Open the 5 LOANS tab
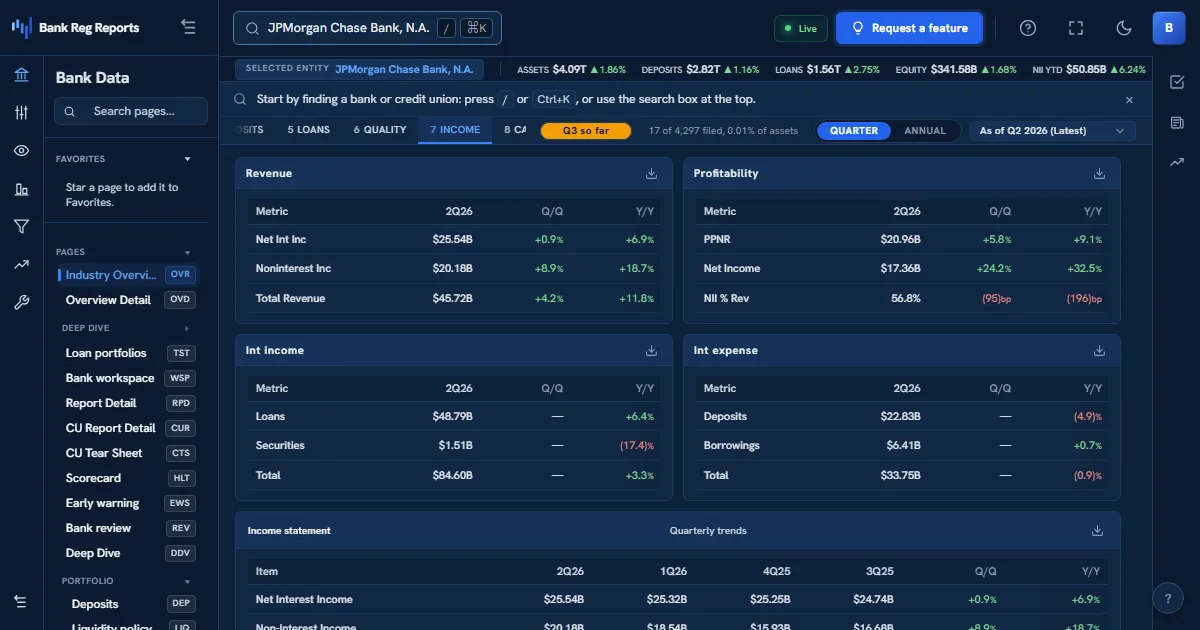Image resolution: width=1200 pixels, height=630 pixels. pos(308,130)
